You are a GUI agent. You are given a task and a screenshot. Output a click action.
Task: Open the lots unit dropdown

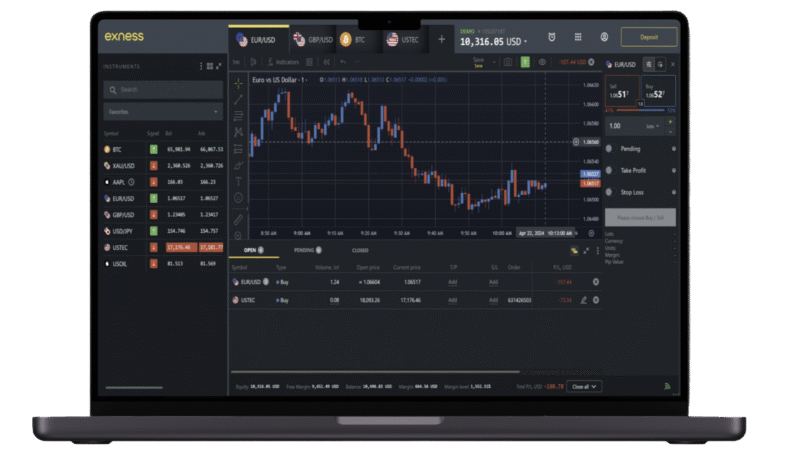point(653,126)
